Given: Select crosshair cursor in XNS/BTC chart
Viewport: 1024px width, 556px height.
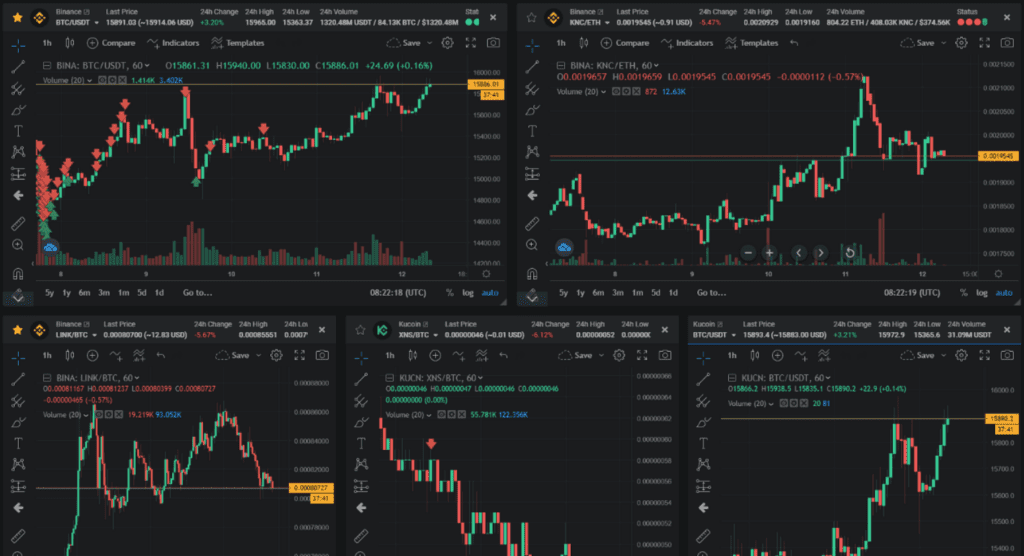Looking at the screenshot, I should [x=360, y=357].
